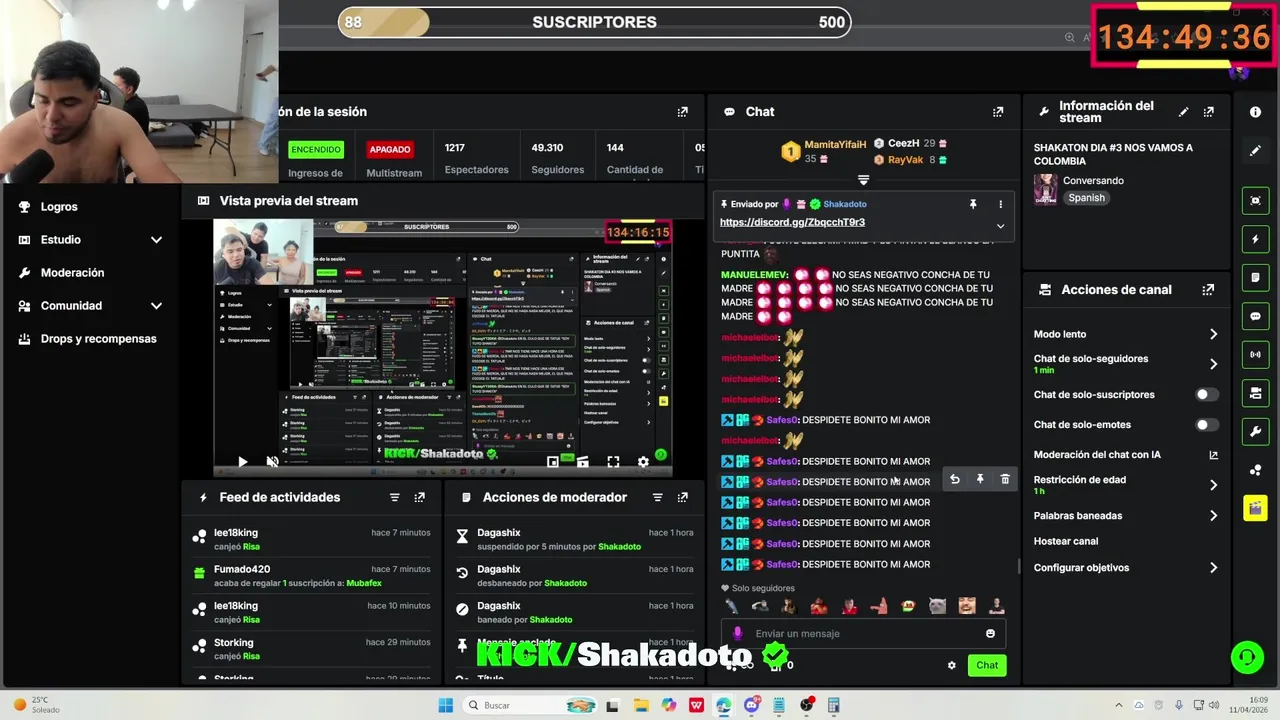Image resolution: width=1280 pixels, height=720 pixels.
Task: Pin the hovered Safes0 chat message
Action: pyautogui.click(x=980, y=480)
